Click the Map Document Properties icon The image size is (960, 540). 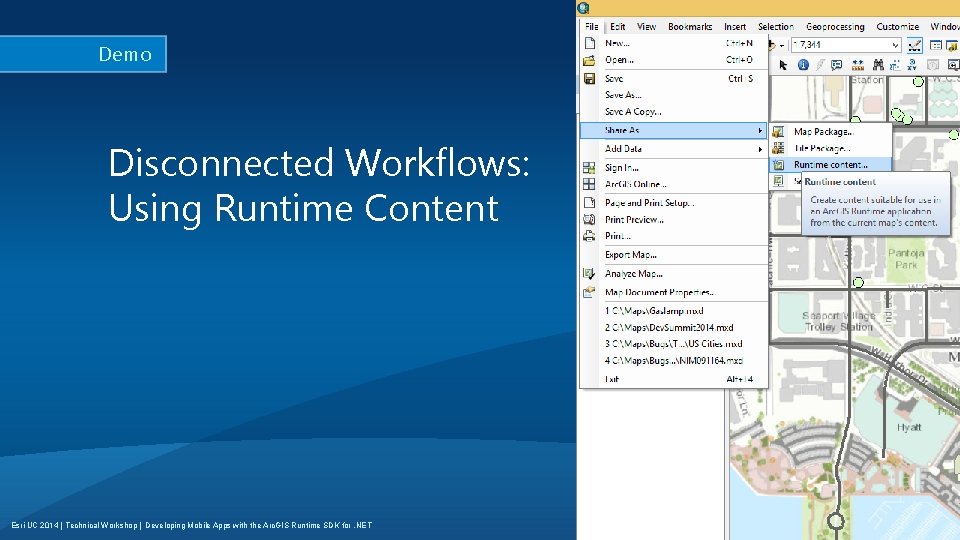tap(589, 292)
